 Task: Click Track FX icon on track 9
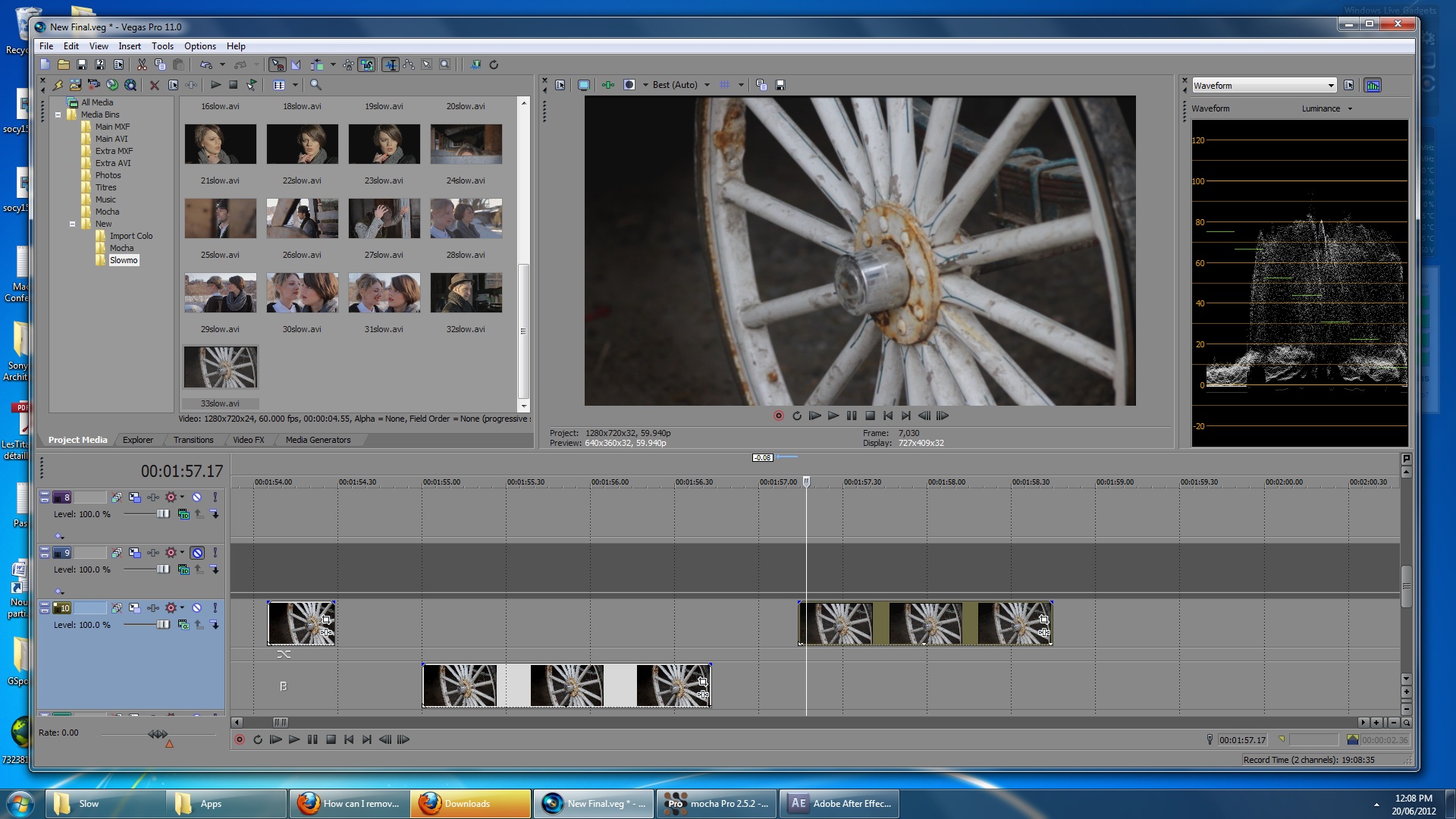pyautogui.click(x=152, y=553)
